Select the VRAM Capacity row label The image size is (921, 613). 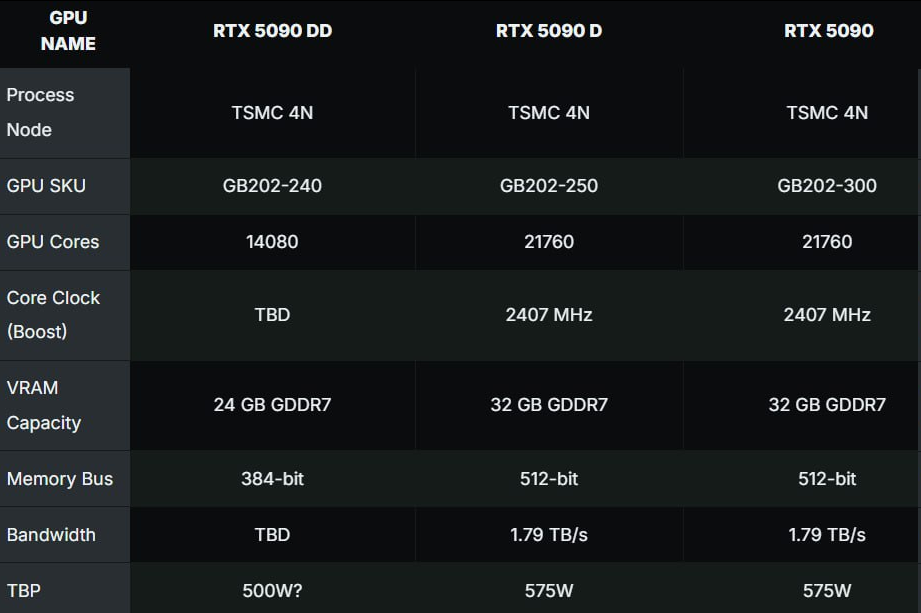coord(44,405)
